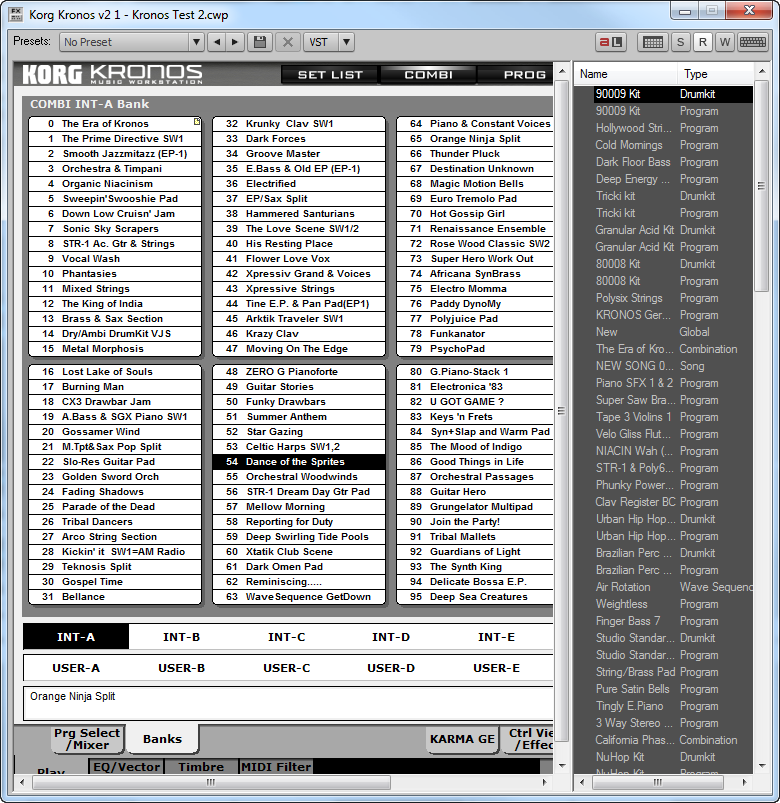
Task: Select combi 31 Bellance
Action: pyautogui.click(x=115, y=596)
